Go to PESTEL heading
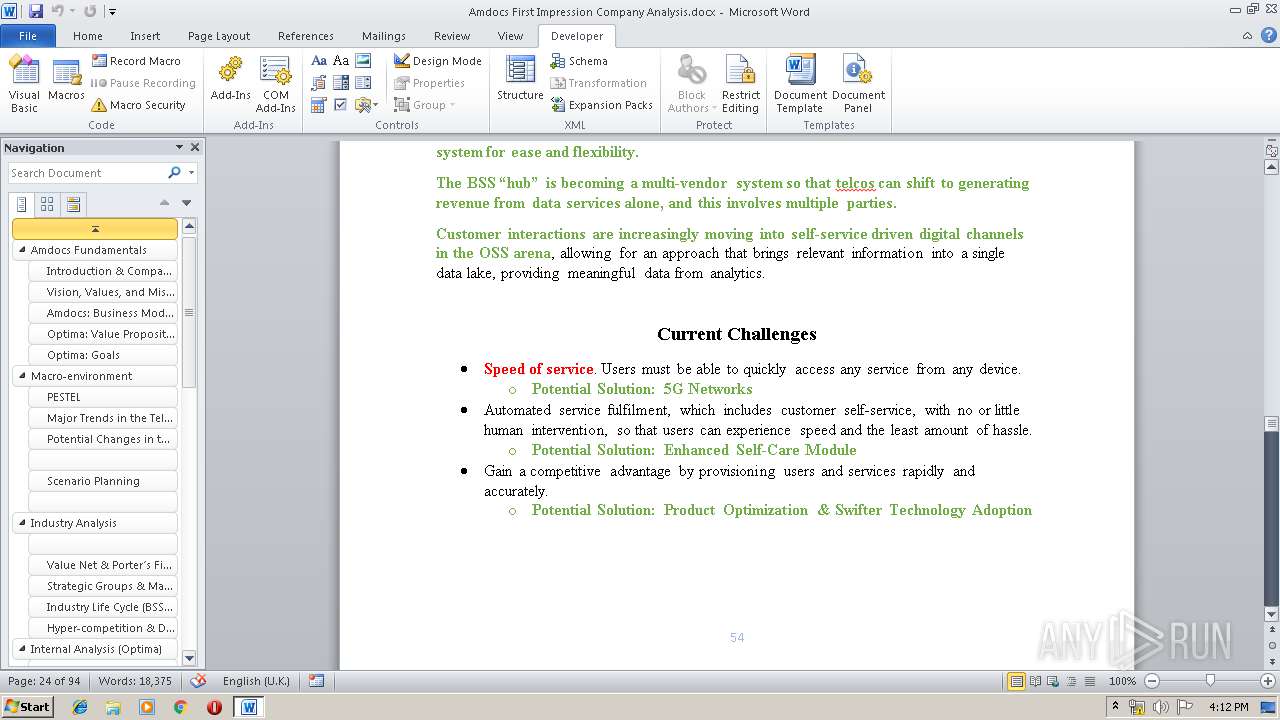Viewport: 1280px width, 720px height. coord(103,397)
